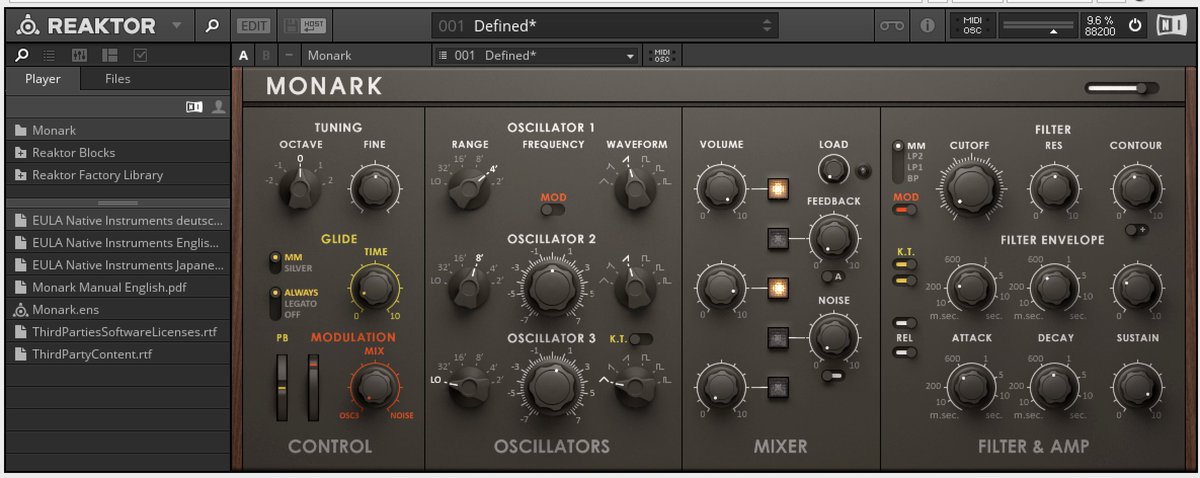Image resolution: width=1200 pixels, height=478 pixels.
Task: Click the PB pitch bend wheel
Action: pos(284,386)
